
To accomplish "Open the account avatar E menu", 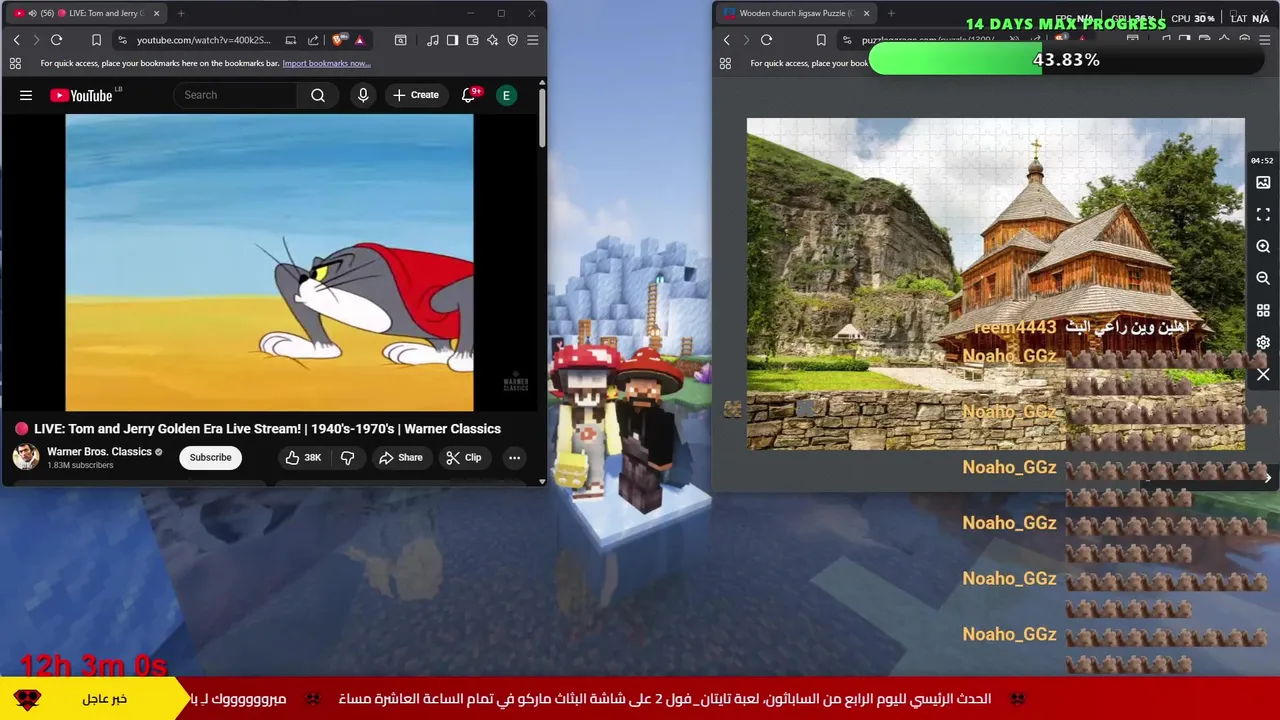I will (x=507, y=95).
